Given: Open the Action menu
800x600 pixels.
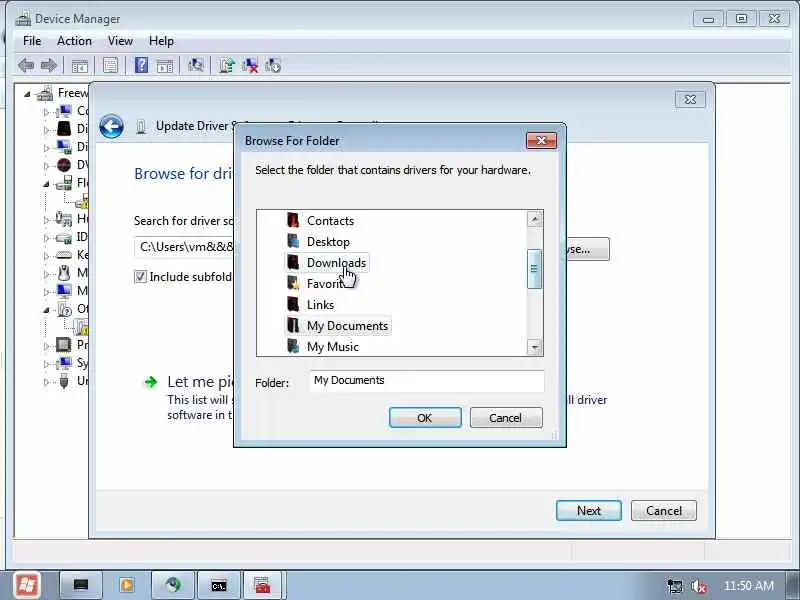Looking at the screenshot, I should pyautogui.click(x=74, y=41).
